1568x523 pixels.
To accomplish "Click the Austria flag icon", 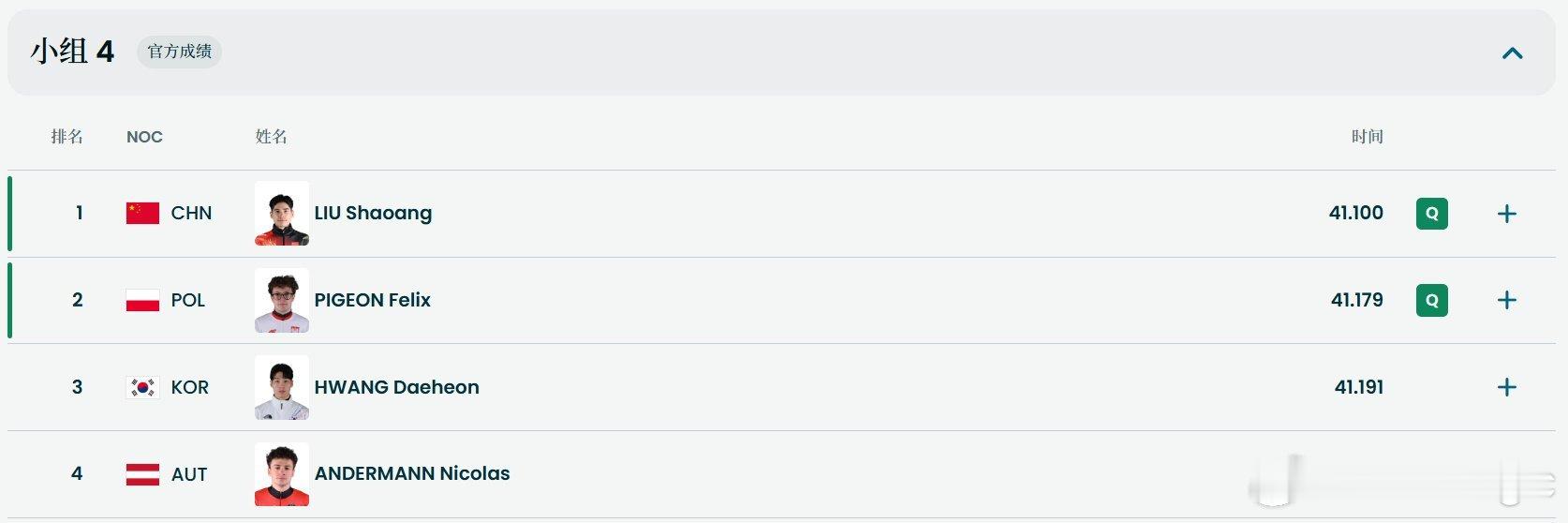I will [x=142, y=474].
